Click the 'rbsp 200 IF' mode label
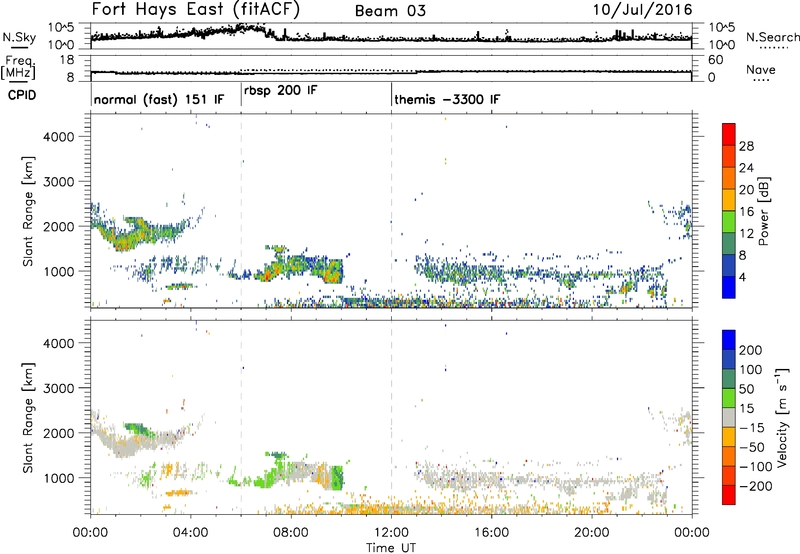 click(281, 91)
